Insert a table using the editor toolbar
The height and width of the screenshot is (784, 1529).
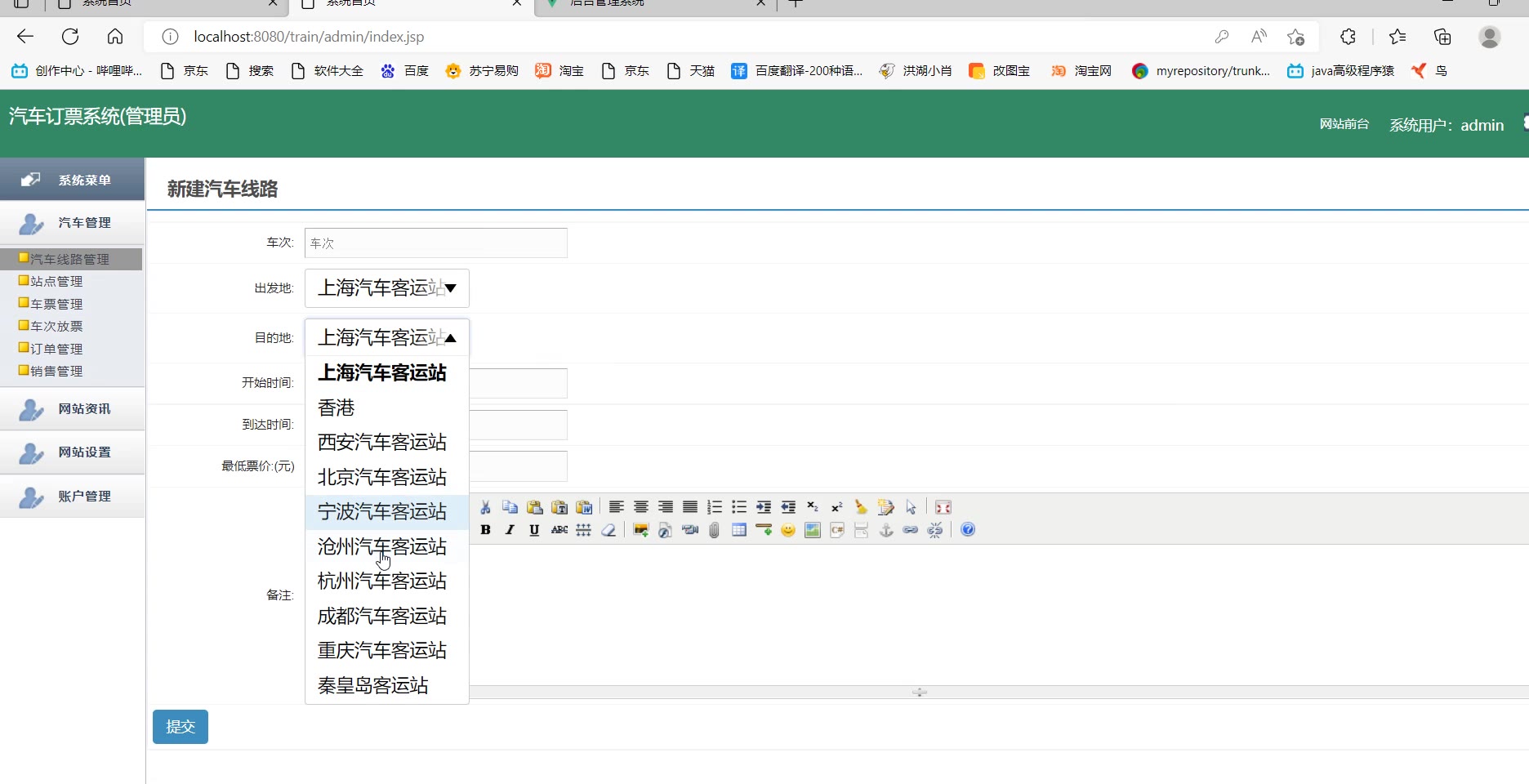click(x=739, y=530)
